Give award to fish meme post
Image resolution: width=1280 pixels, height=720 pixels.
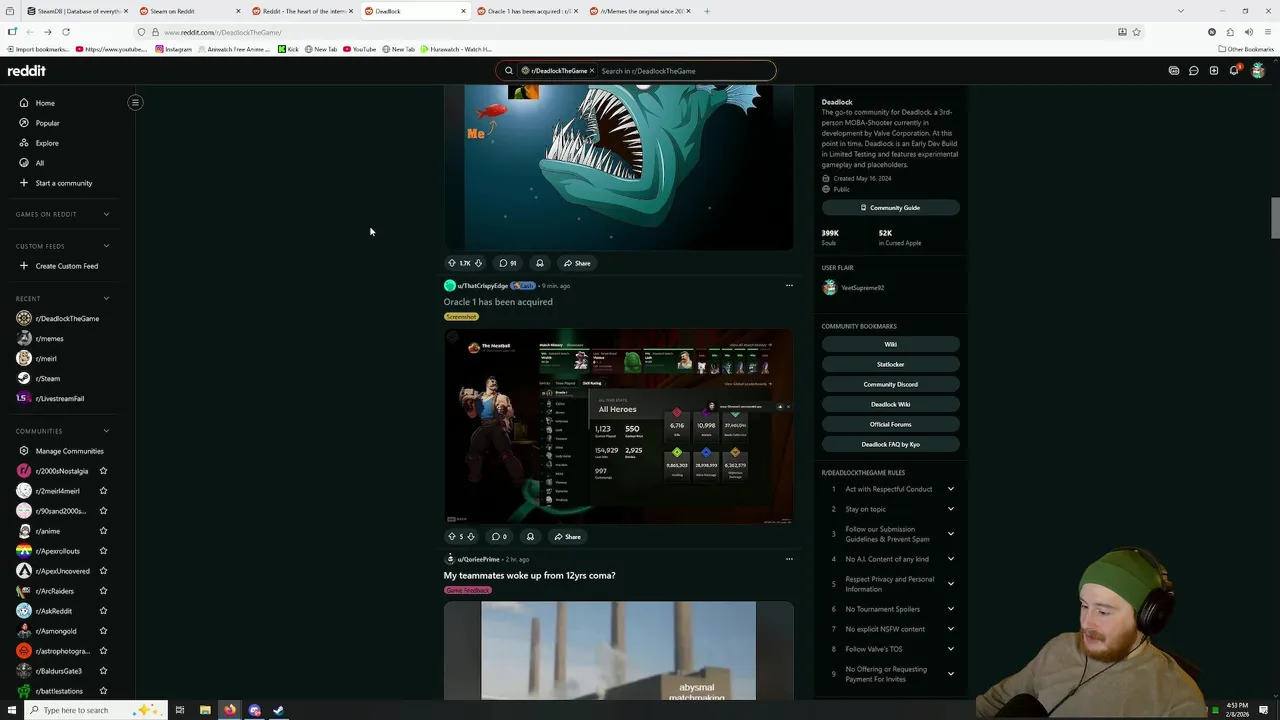539,263
